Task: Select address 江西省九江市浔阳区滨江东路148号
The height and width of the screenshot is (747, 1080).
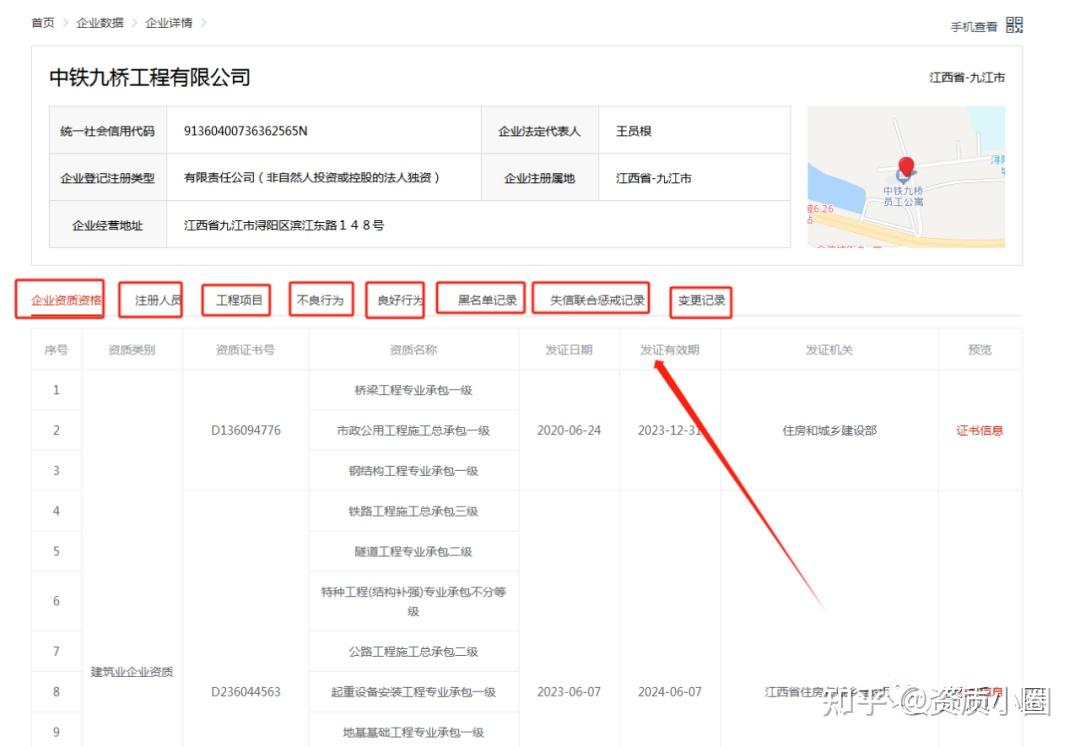Action: (x=284, y=225)
